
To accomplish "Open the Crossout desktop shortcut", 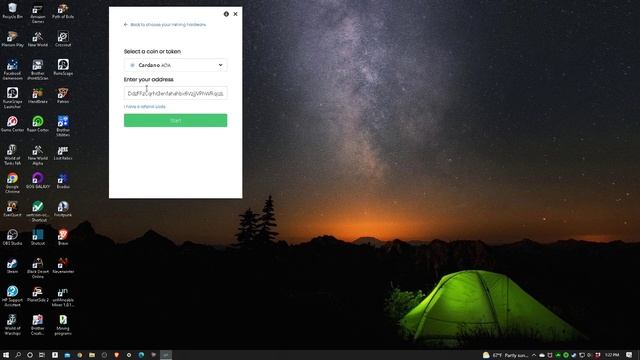I will (x=63, y=39).
